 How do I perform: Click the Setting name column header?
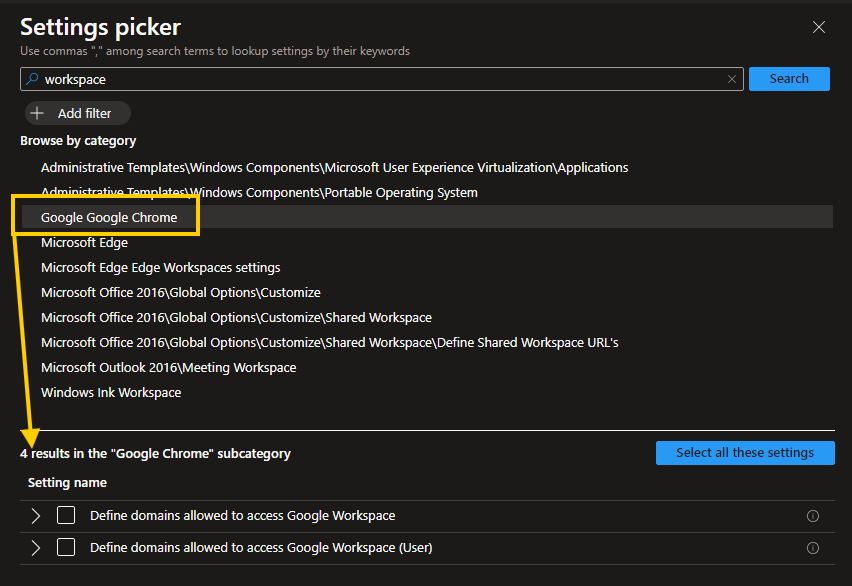(x=67, y=483)
